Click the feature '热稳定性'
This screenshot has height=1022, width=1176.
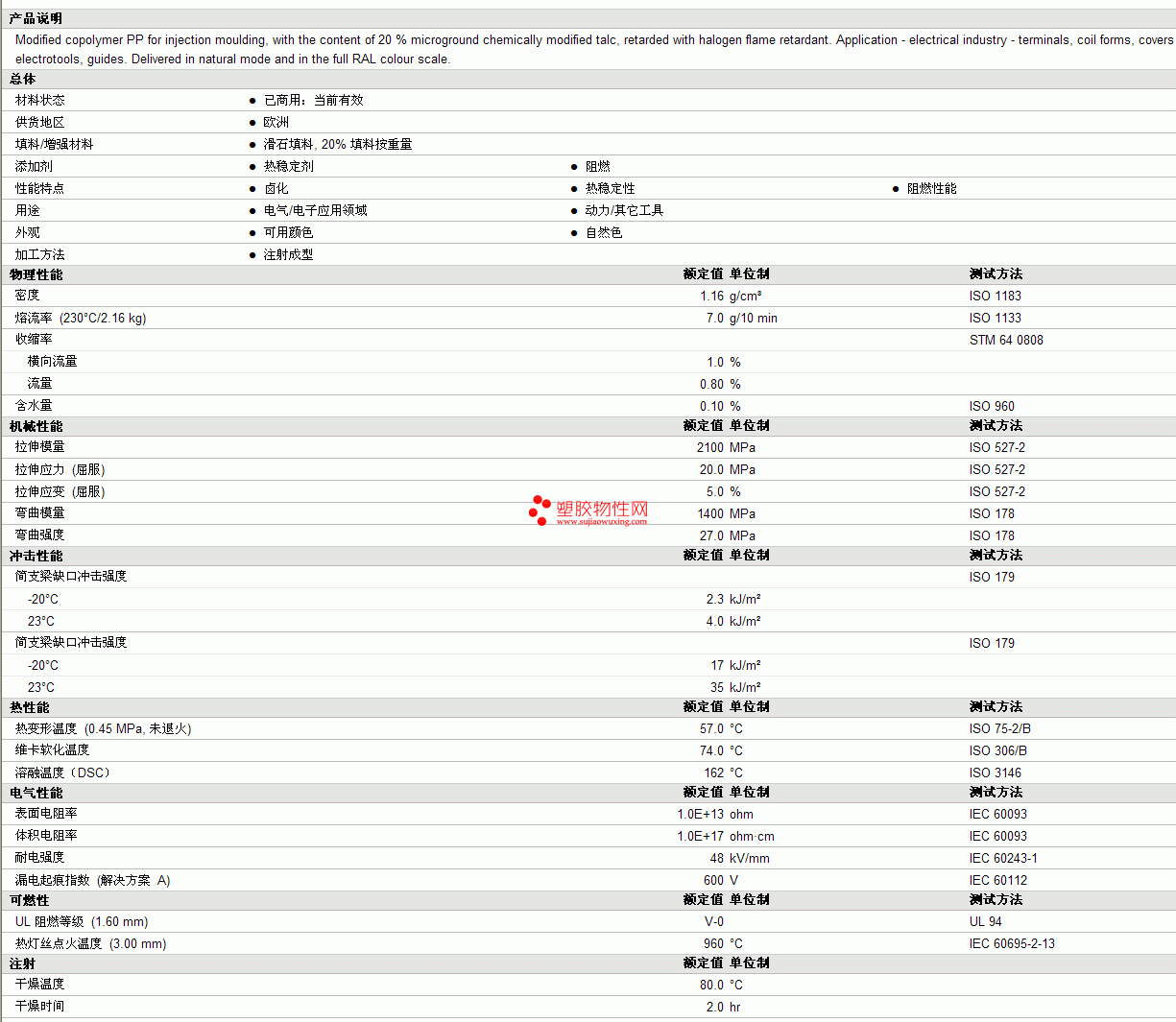click(x=611, y=188)
